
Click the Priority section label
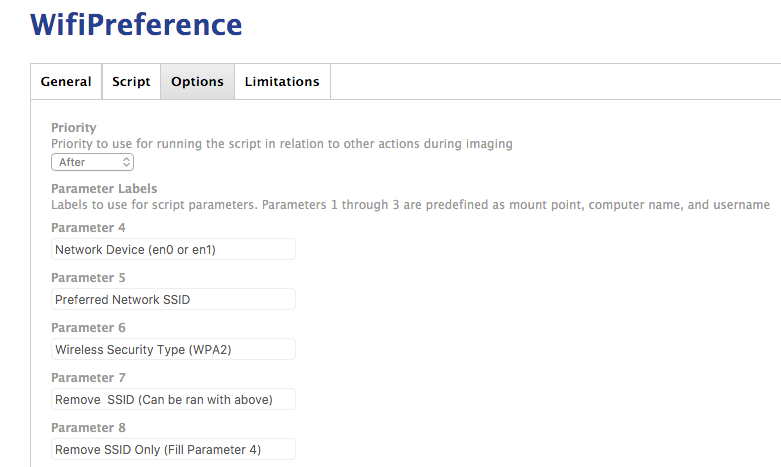74,127
